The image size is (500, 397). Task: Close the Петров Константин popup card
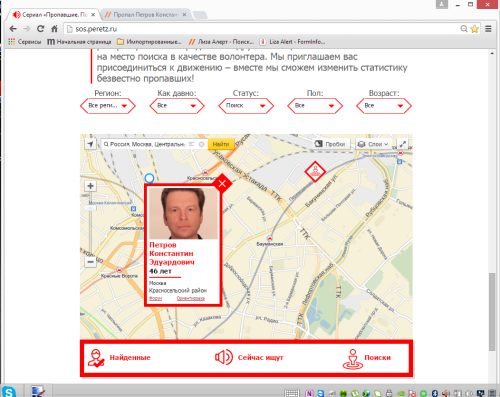222,183
